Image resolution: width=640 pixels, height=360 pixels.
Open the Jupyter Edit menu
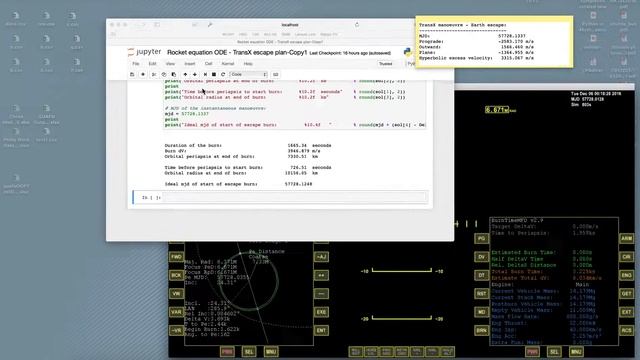point(152,64)
